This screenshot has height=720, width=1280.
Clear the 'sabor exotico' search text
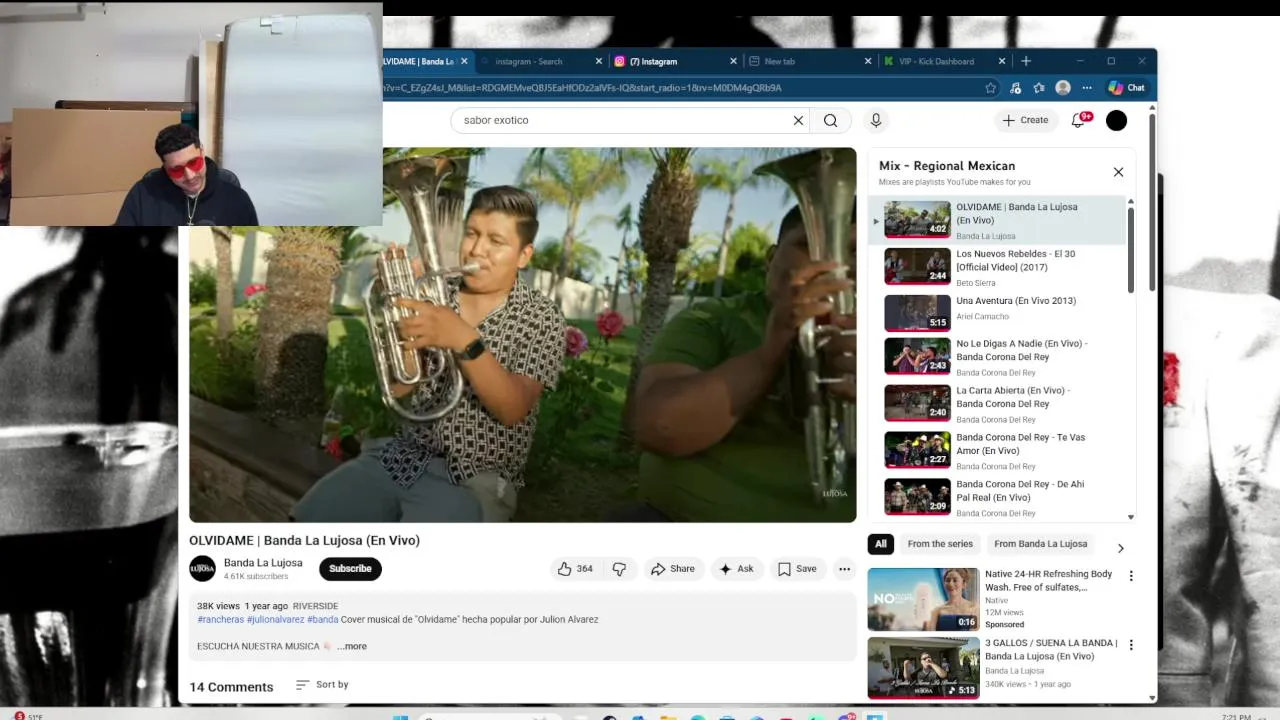coord(798,120)
